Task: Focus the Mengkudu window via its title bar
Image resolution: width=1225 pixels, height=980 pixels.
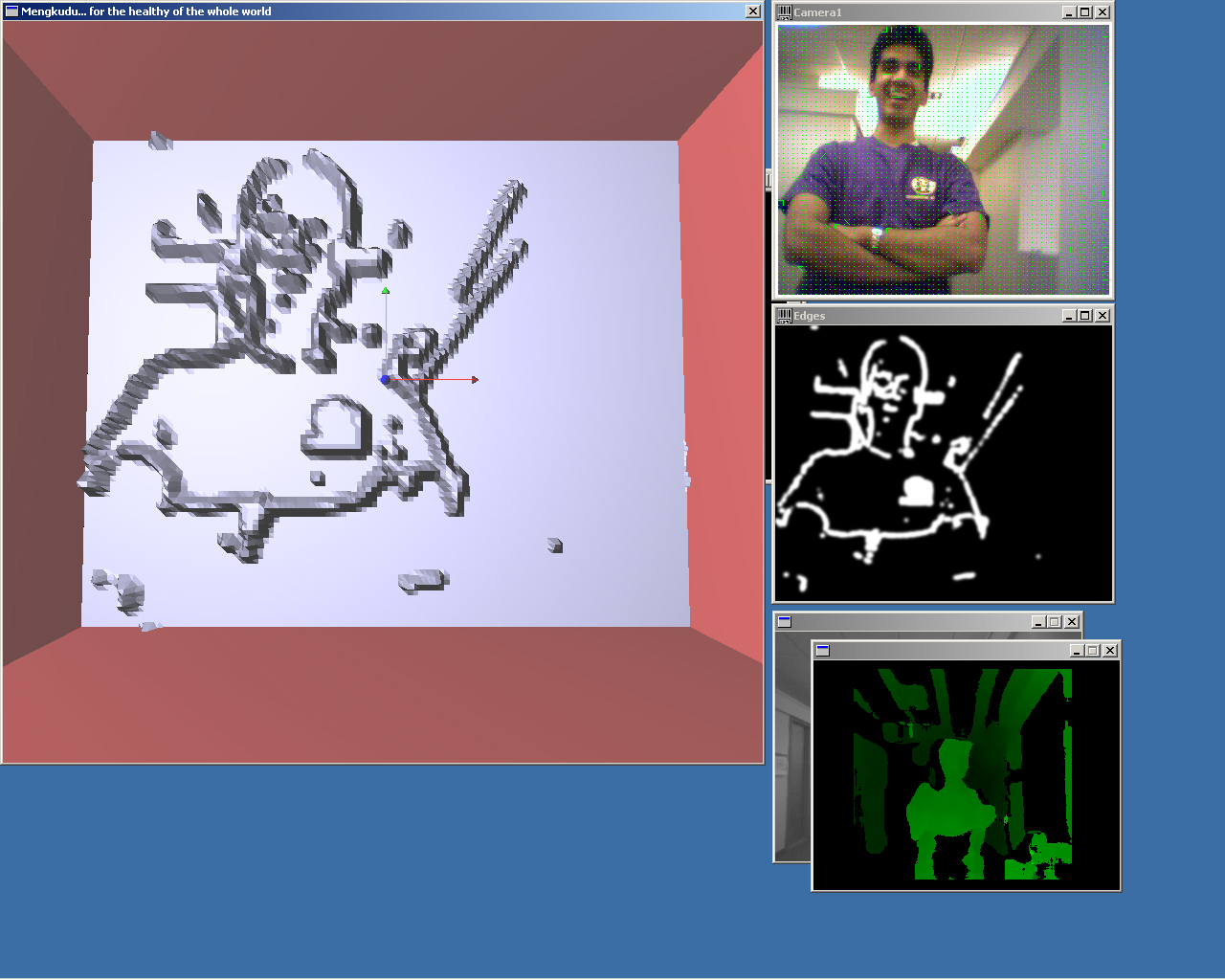Action: tap(383, 11)
